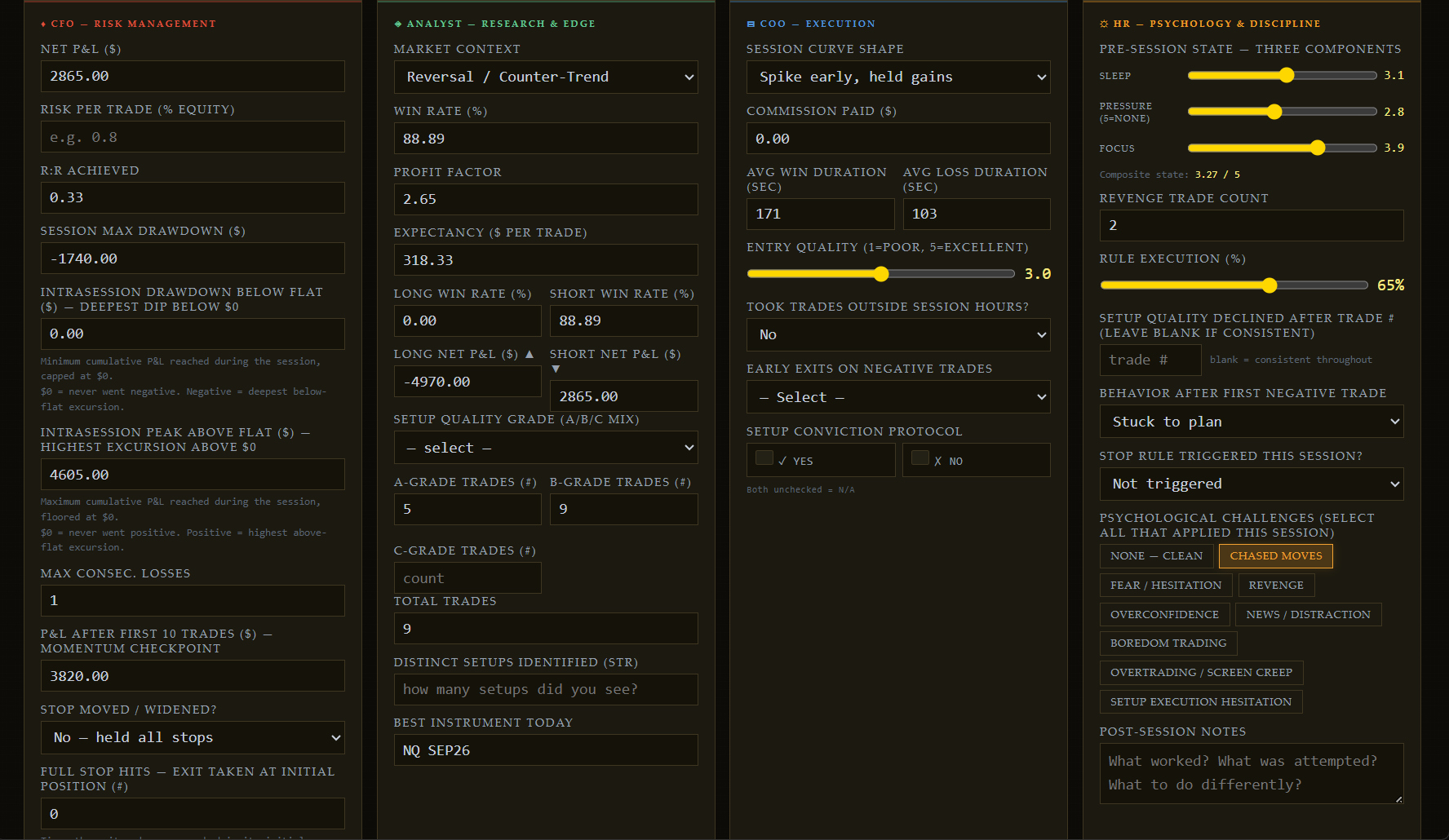Open Stop Rule Triggered dropdown
Image resolution: width=1449 pixels, height=840 pixels.
(1251, 484)
